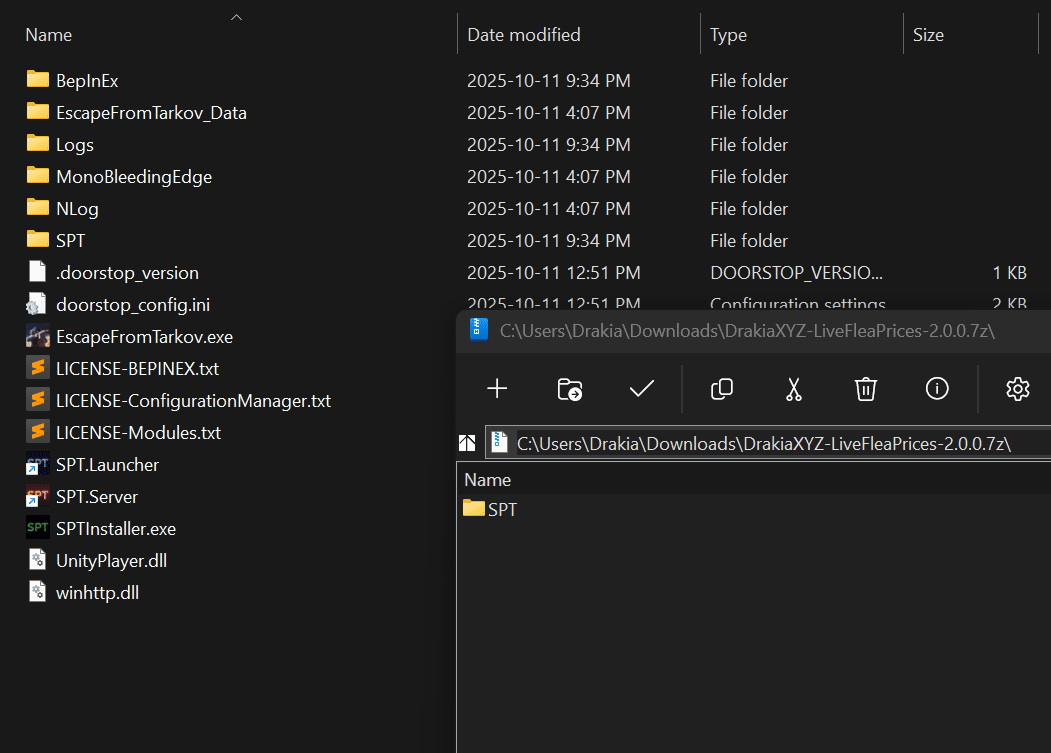Viewport: 1051px width, 753px height.
Task: Click the sort direction chevron above Name
Action: click(236, 17)
